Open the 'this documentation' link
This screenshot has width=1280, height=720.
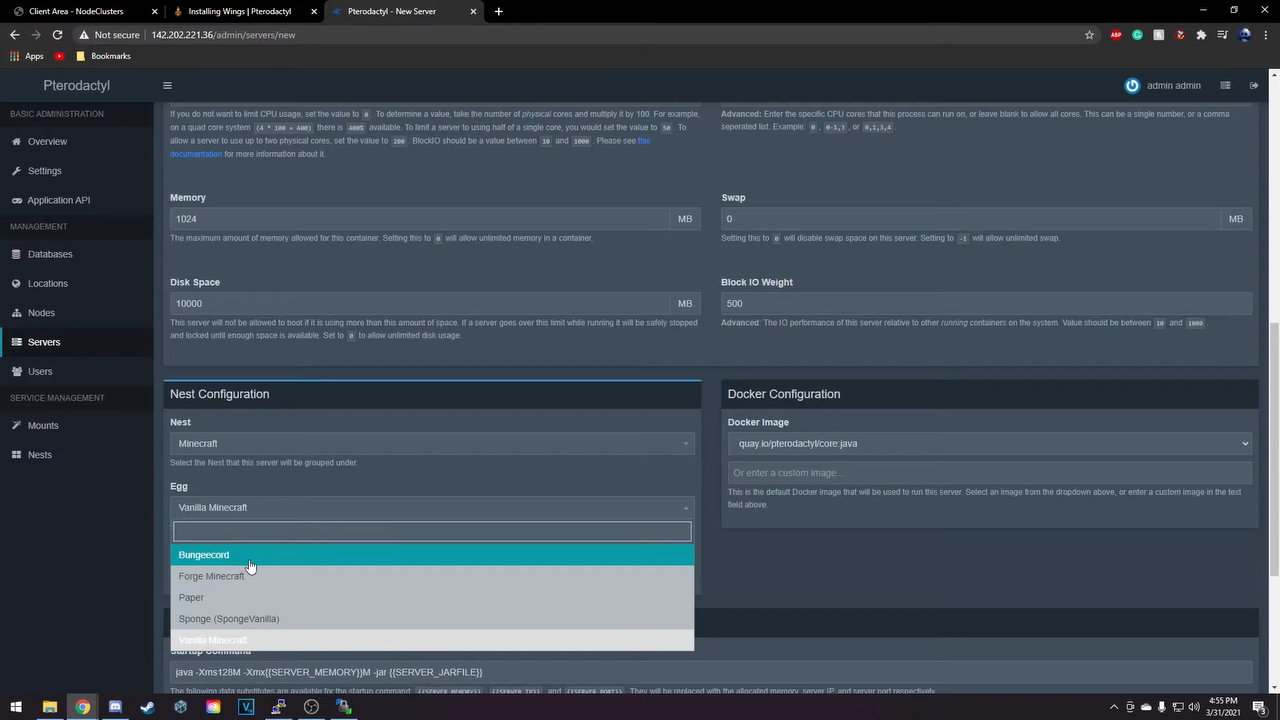click(410, 147)
